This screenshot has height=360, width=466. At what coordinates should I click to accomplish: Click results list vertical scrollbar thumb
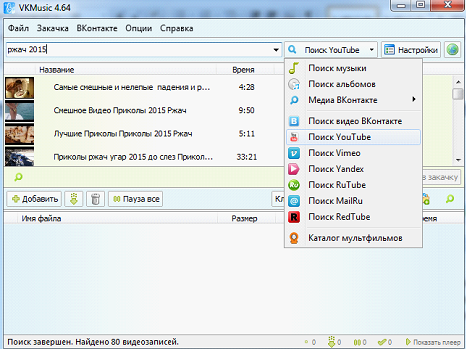(x=457, y=94)
